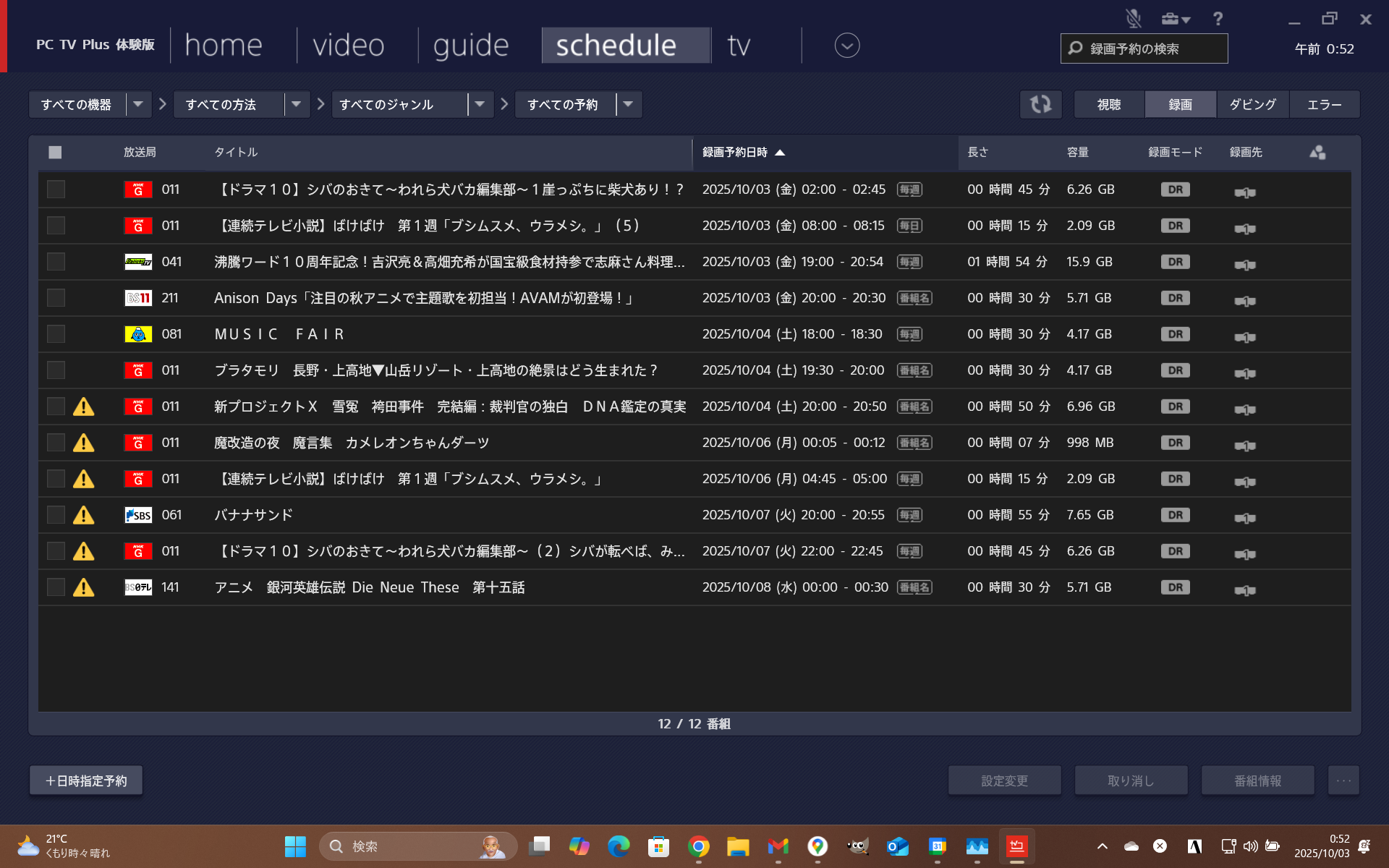Viewport: 1389px width, 868px height.
Task: Switch to the guide tab
Action: click(471, 46)
